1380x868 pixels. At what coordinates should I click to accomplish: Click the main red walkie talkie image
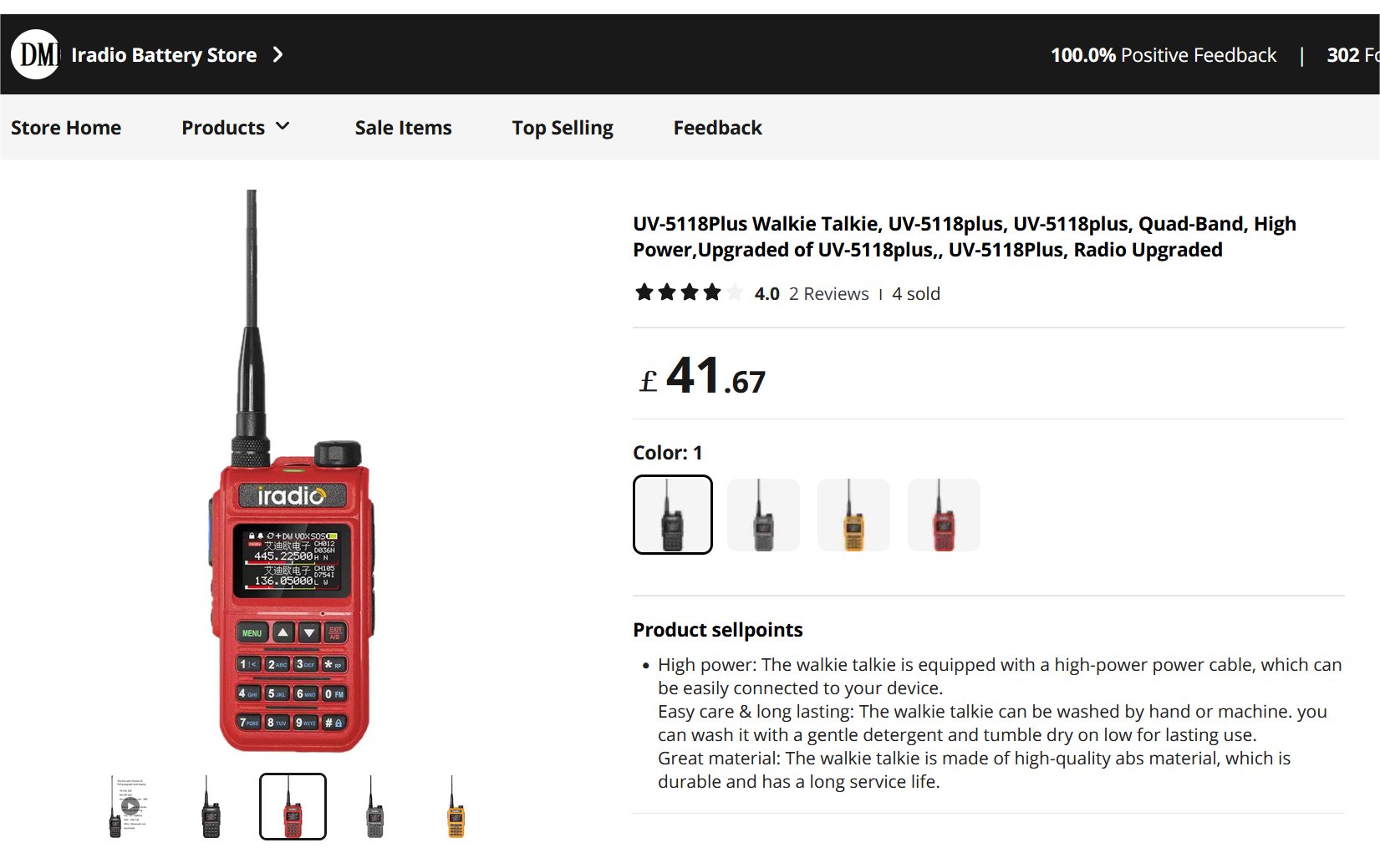[290, 472]
